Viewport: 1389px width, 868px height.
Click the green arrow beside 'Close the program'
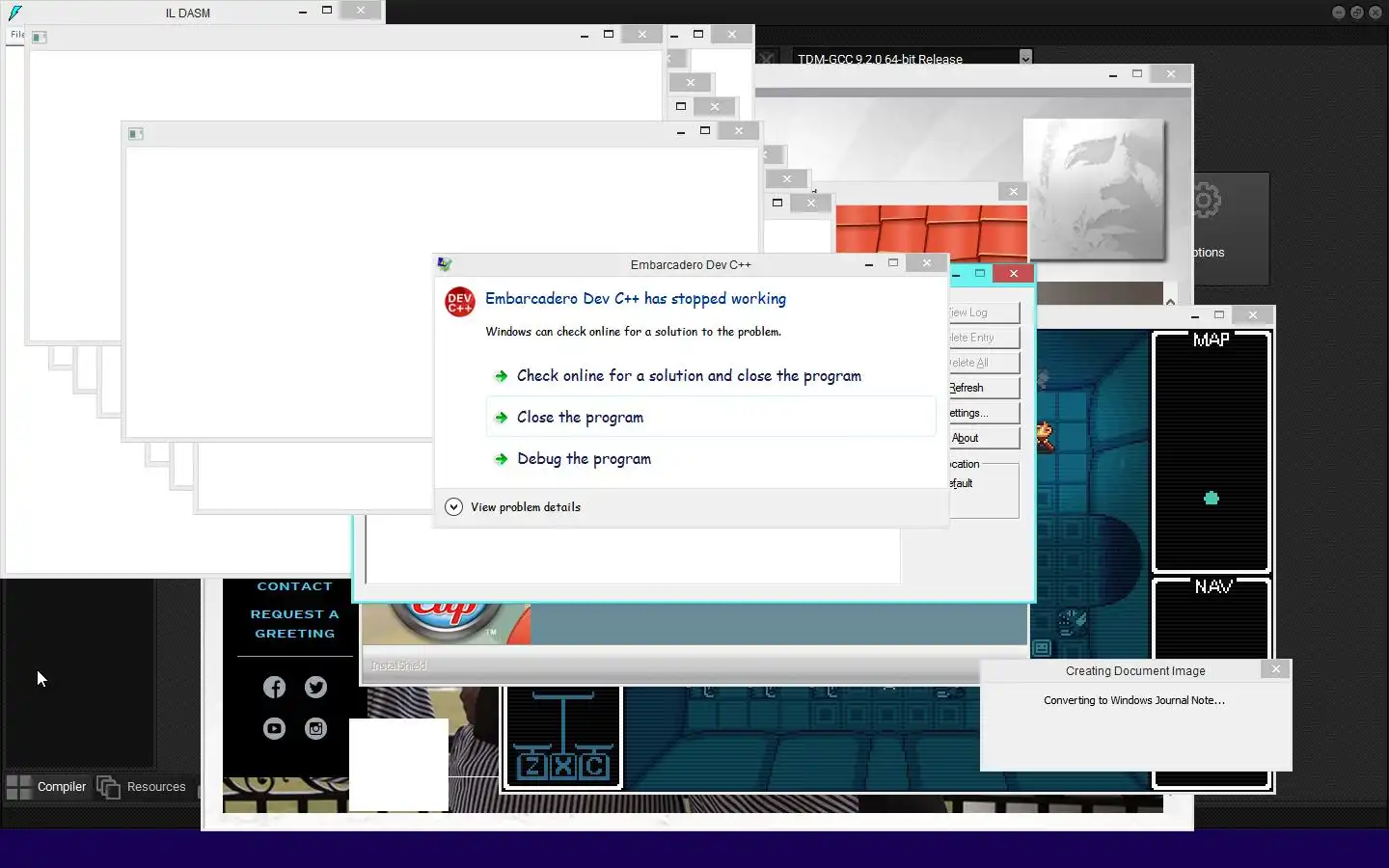point(501,418)
